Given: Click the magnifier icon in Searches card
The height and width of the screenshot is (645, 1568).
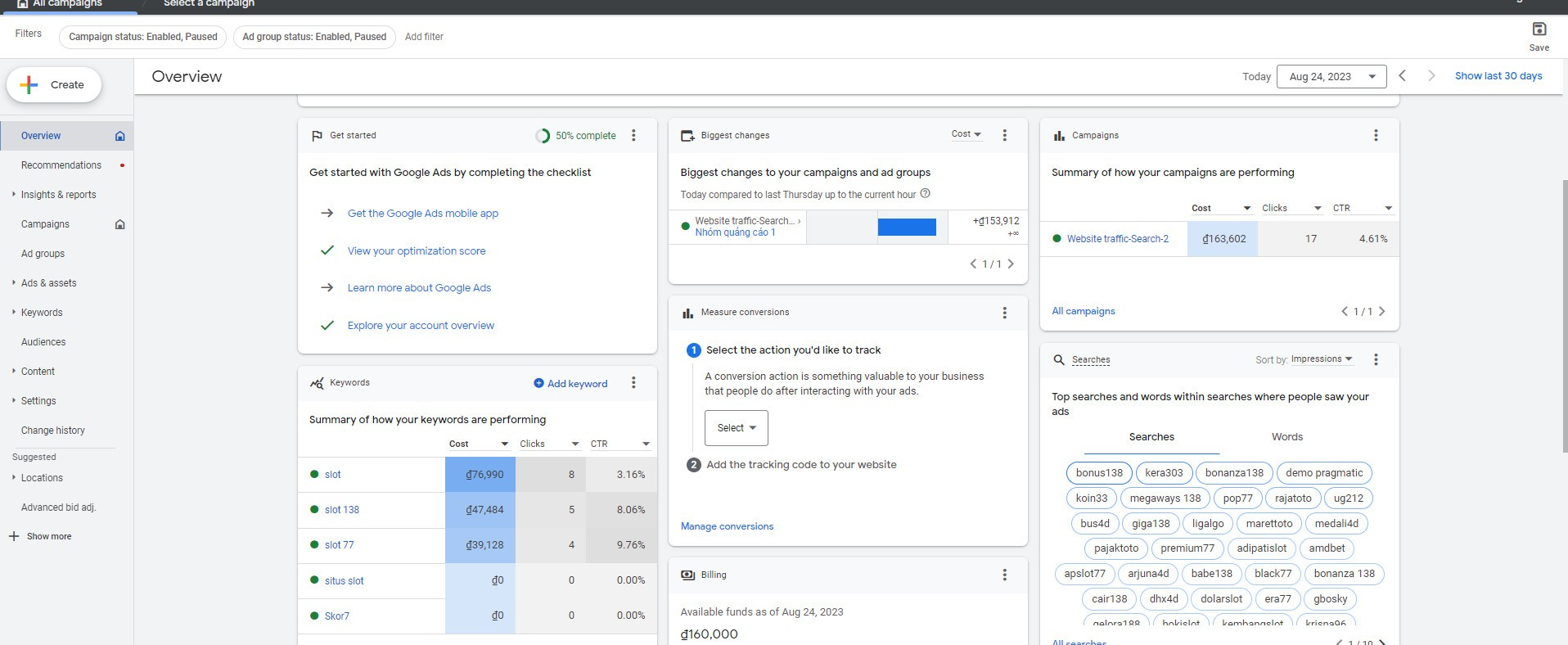Looking at the screenshot, I should [x=1059, y=360].
